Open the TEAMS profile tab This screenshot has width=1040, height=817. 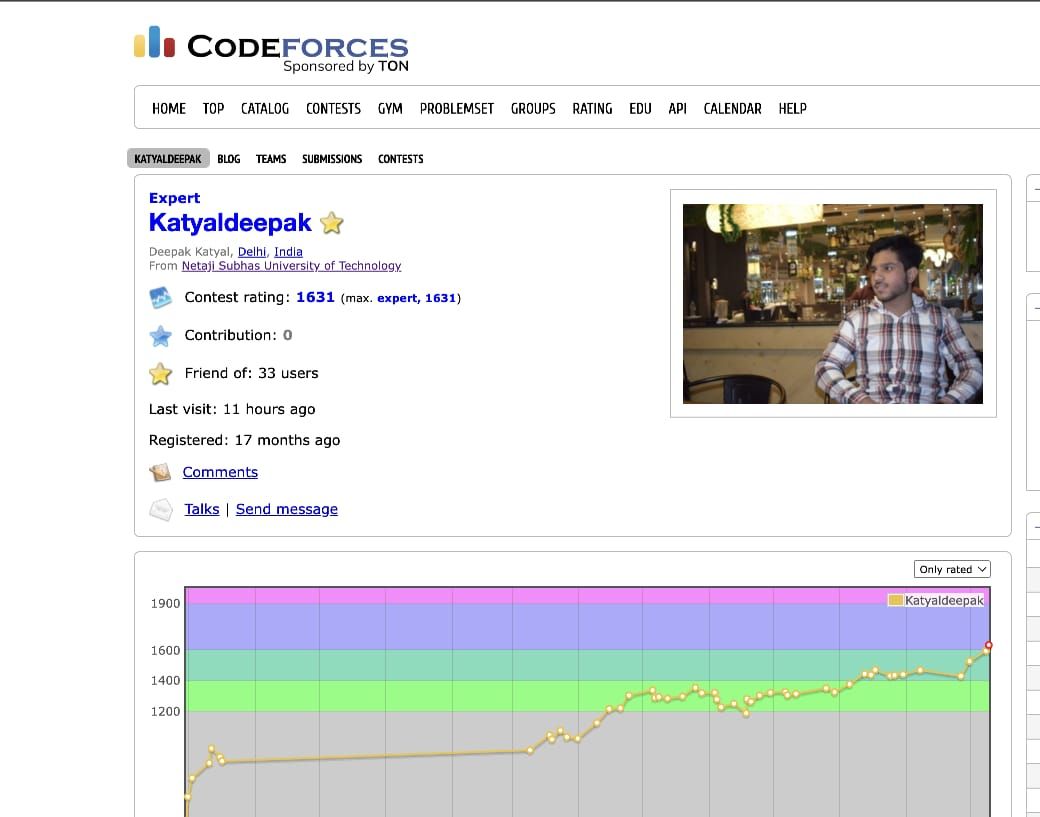(x=271, y=159)
